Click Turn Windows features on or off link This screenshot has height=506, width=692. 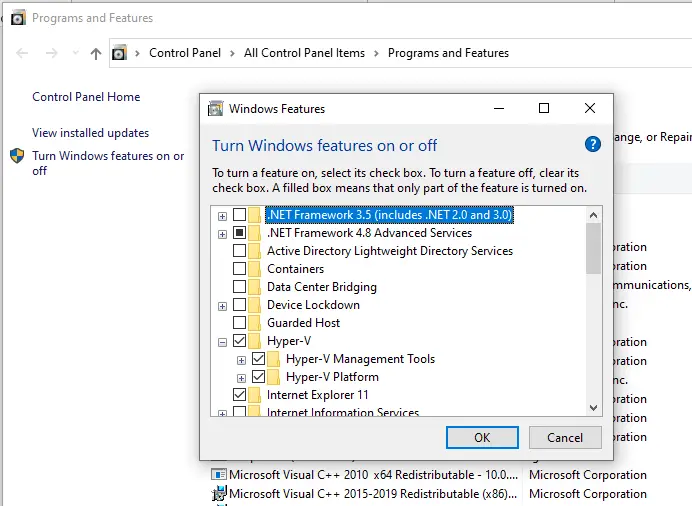tap(108, 163)
